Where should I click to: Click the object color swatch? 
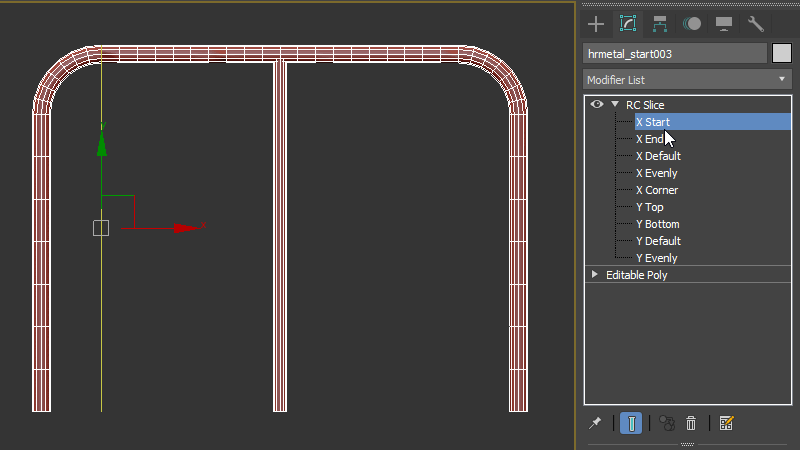click(x=781, y=53)
